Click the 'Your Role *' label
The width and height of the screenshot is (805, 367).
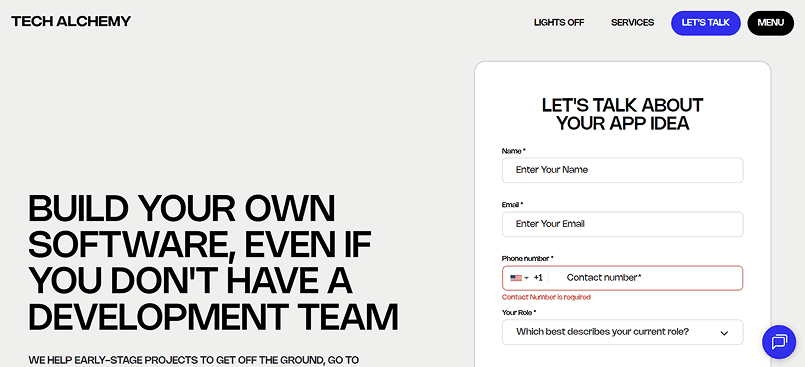pyautogui.click(x=519, y=312)
